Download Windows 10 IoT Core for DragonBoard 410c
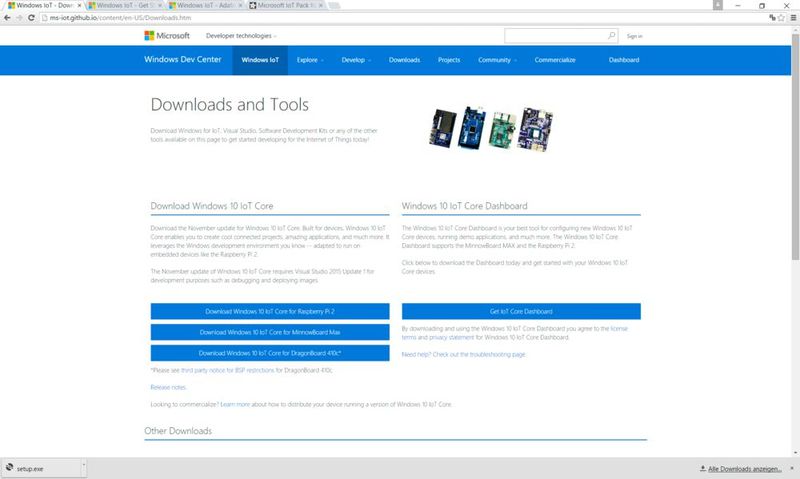Viewport: 800px width, 479px height. pos(270,353)
